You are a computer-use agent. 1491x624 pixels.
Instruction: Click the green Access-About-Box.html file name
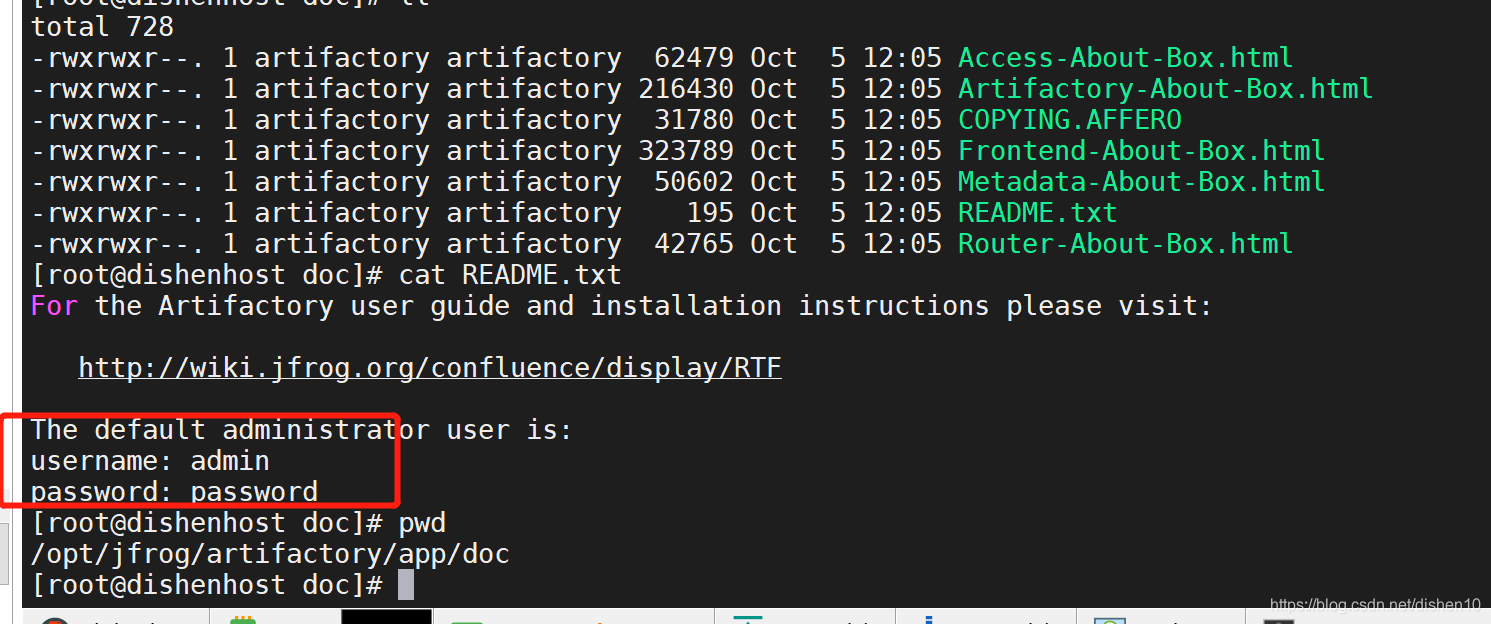point(1125,58)
